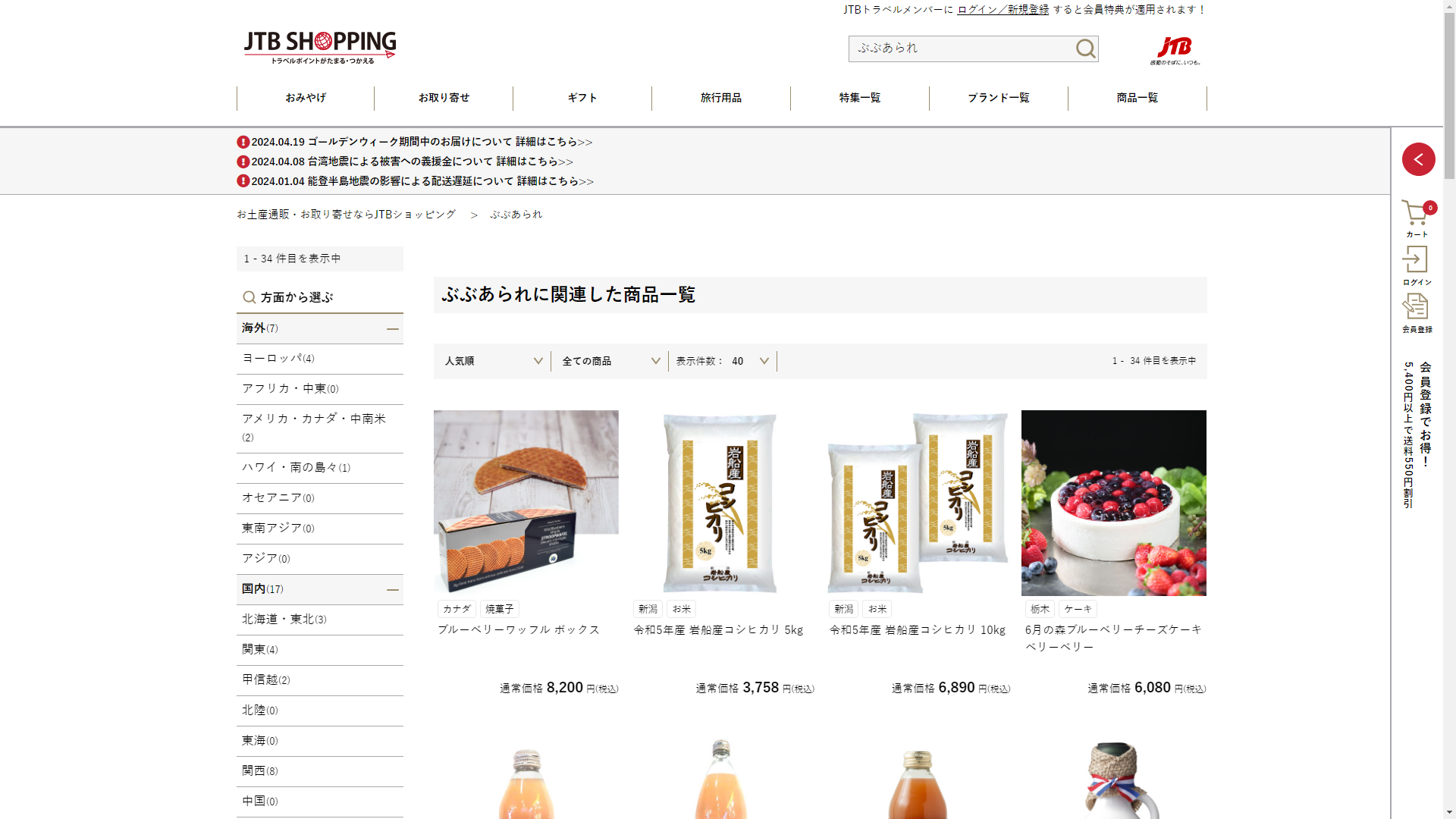The height and width of the screenshot is (819, 1456).
Task: Open the blueberry cheesecake product thumbnail
Action: (x=1113, y=503)
